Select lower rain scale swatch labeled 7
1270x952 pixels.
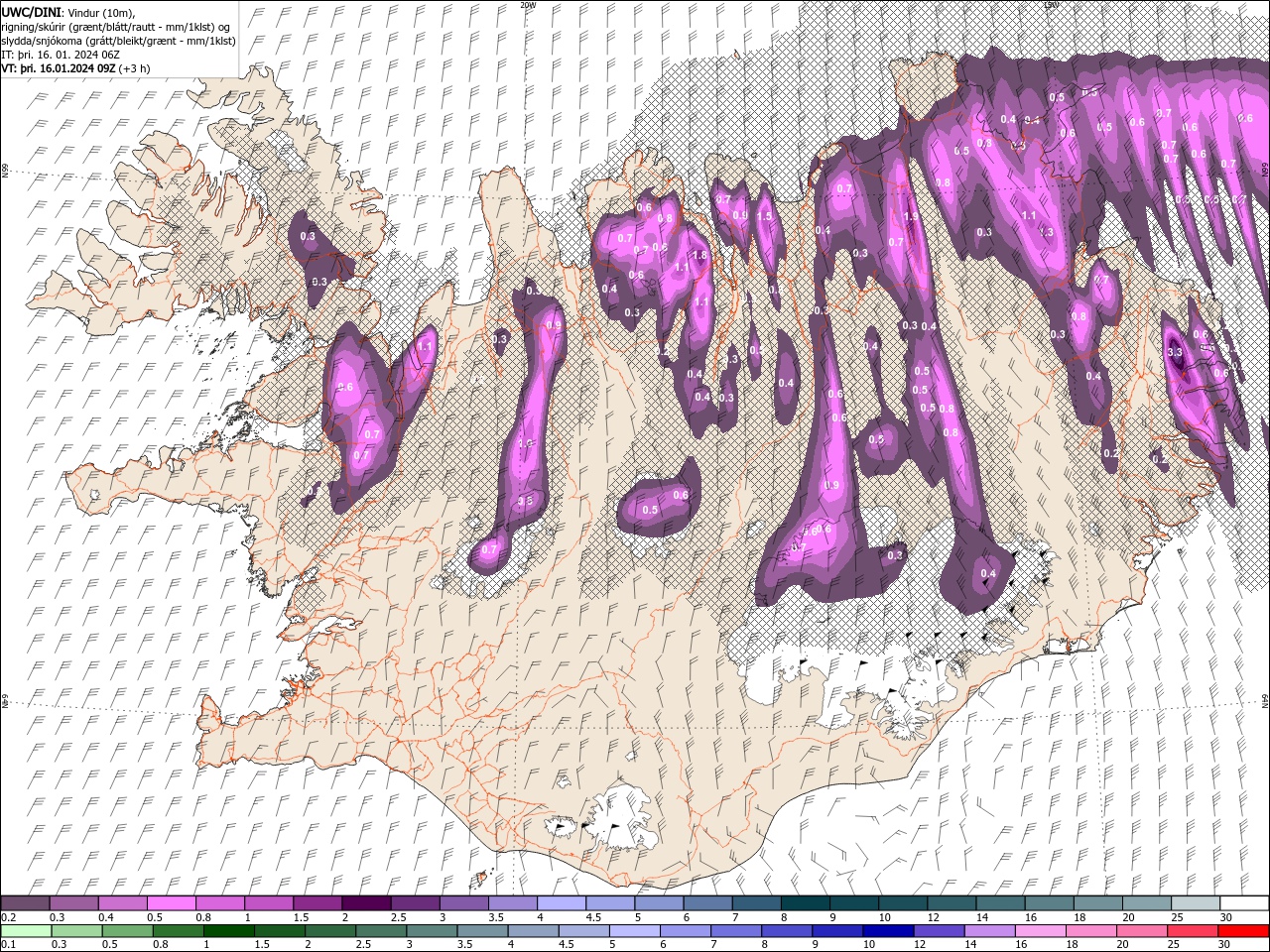pos(736,931)
